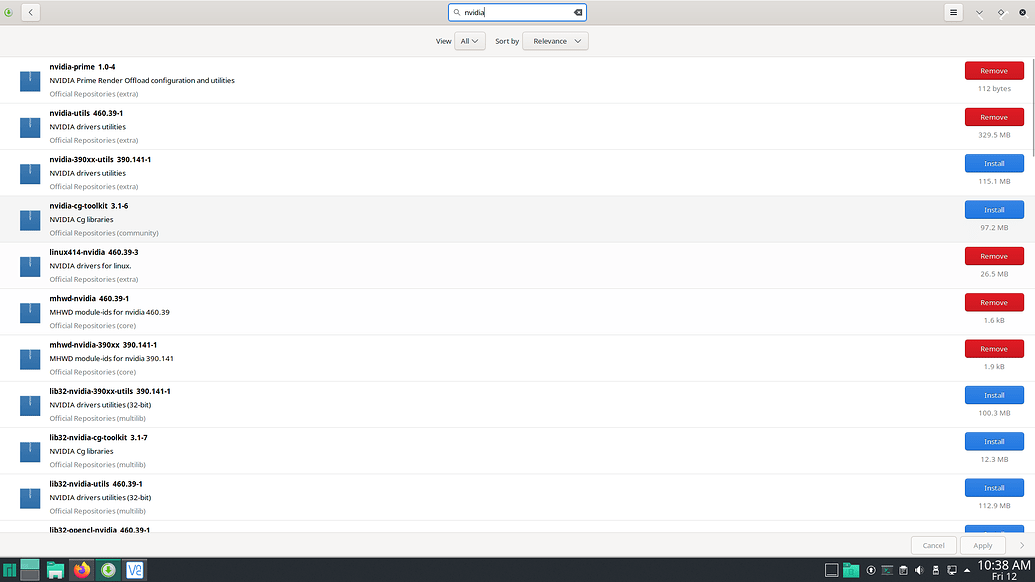Click into the search input field
This screenshot has height=582, width=1035.
pos(517,13)
